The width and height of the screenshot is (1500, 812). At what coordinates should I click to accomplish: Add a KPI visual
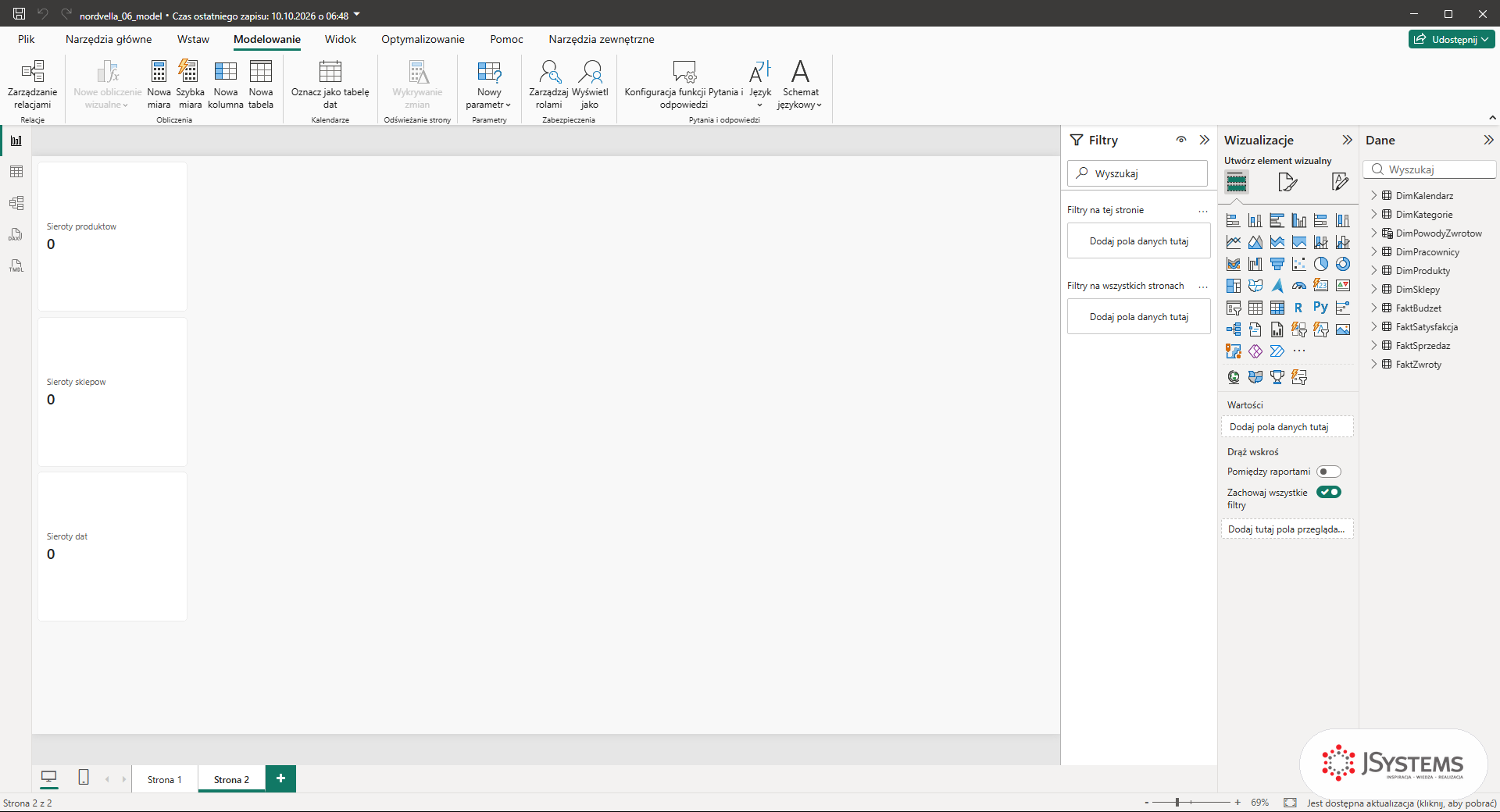1342,286
